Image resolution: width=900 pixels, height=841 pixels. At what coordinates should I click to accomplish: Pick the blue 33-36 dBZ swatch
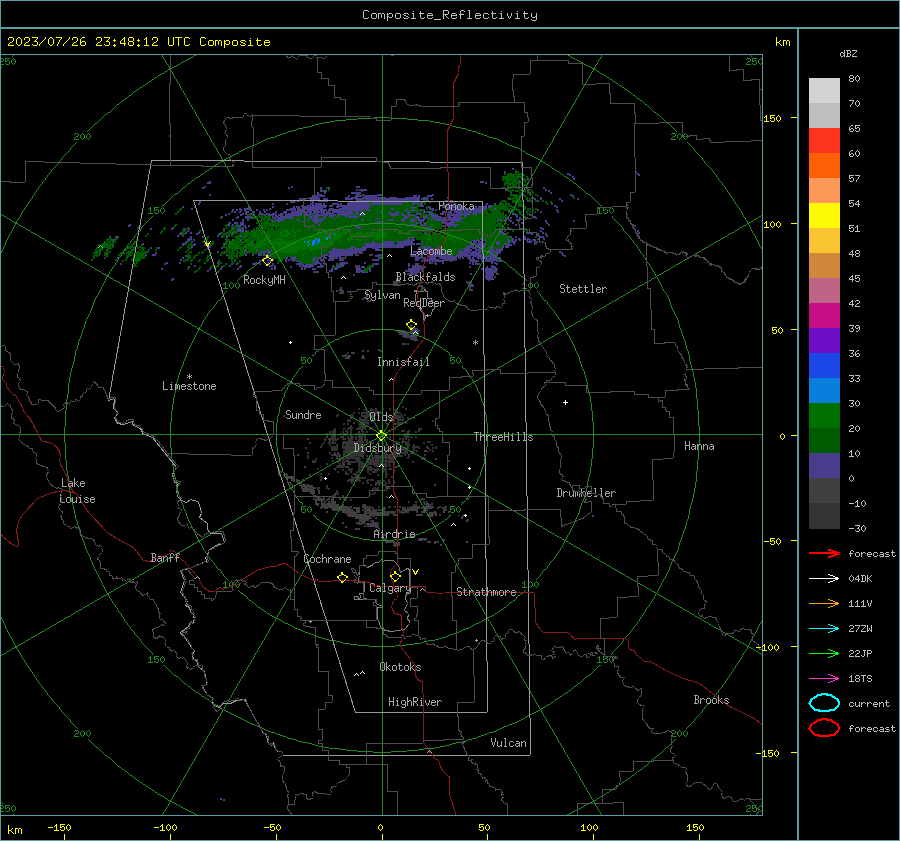coord(824,366)
